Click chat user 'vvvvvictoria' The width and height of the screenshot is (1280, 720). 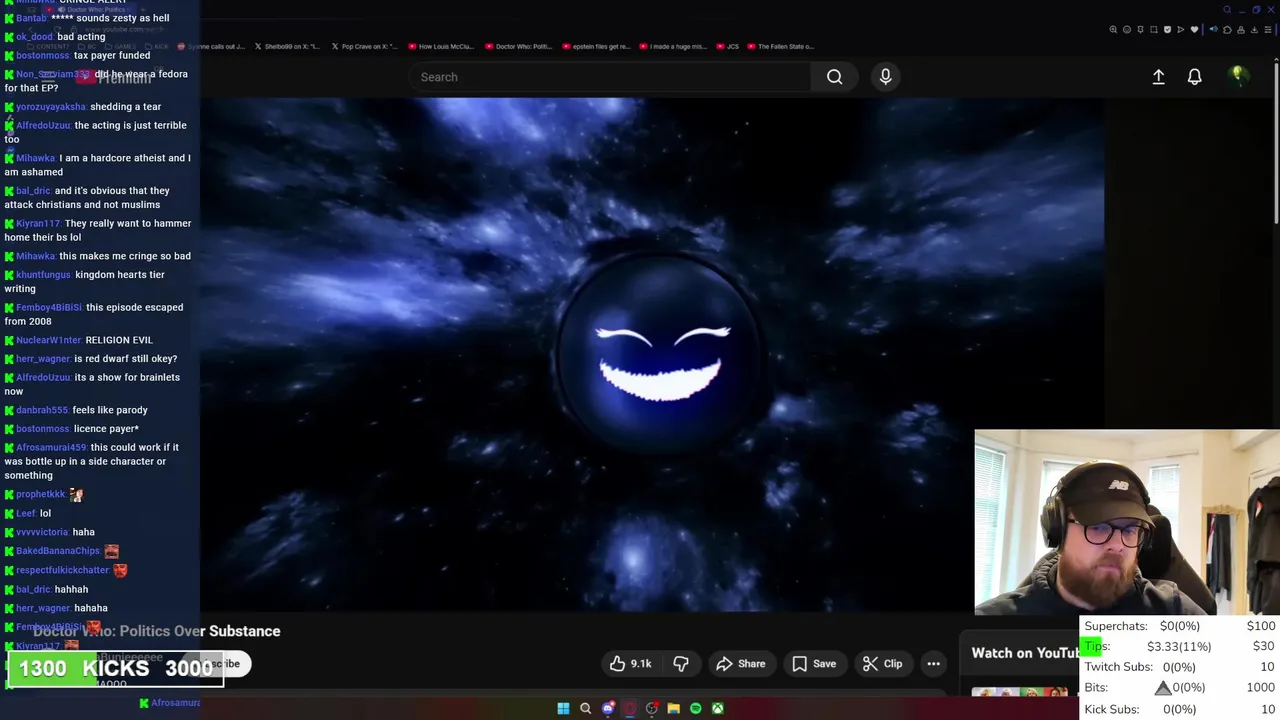click(x=42, y=532)
